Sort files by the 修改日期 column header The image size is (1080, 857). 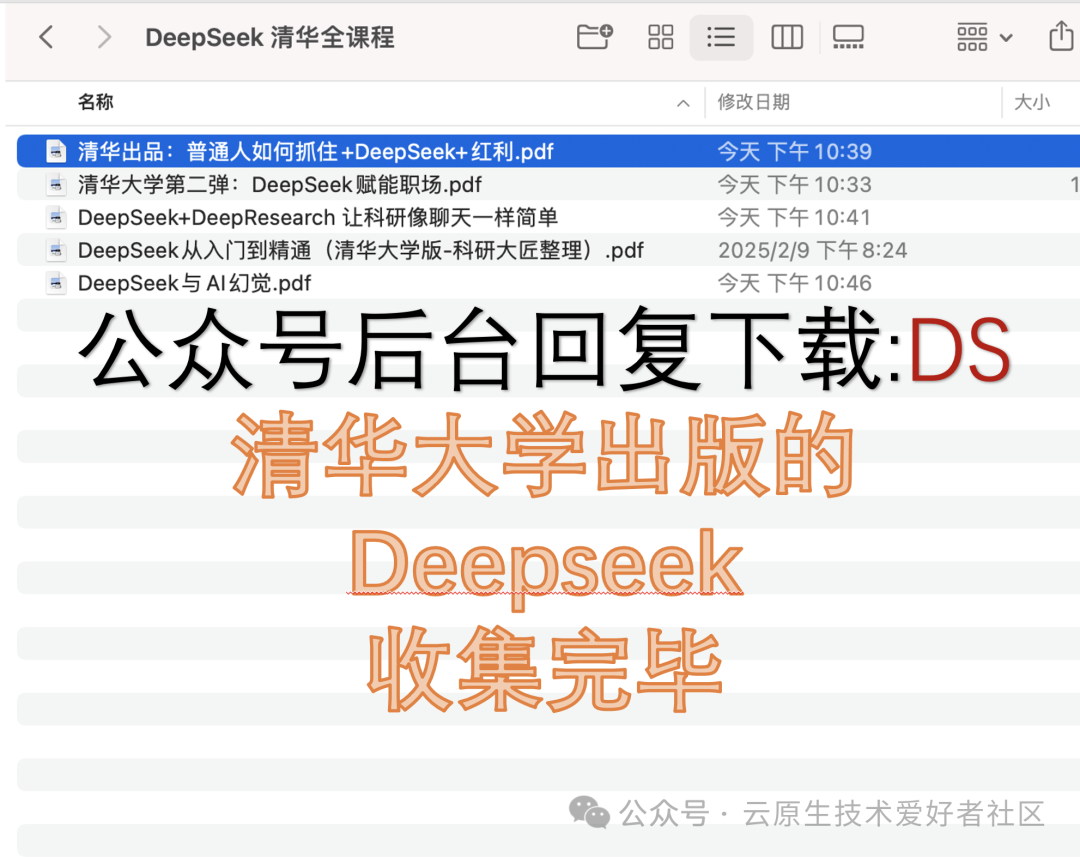coord(754,102)
